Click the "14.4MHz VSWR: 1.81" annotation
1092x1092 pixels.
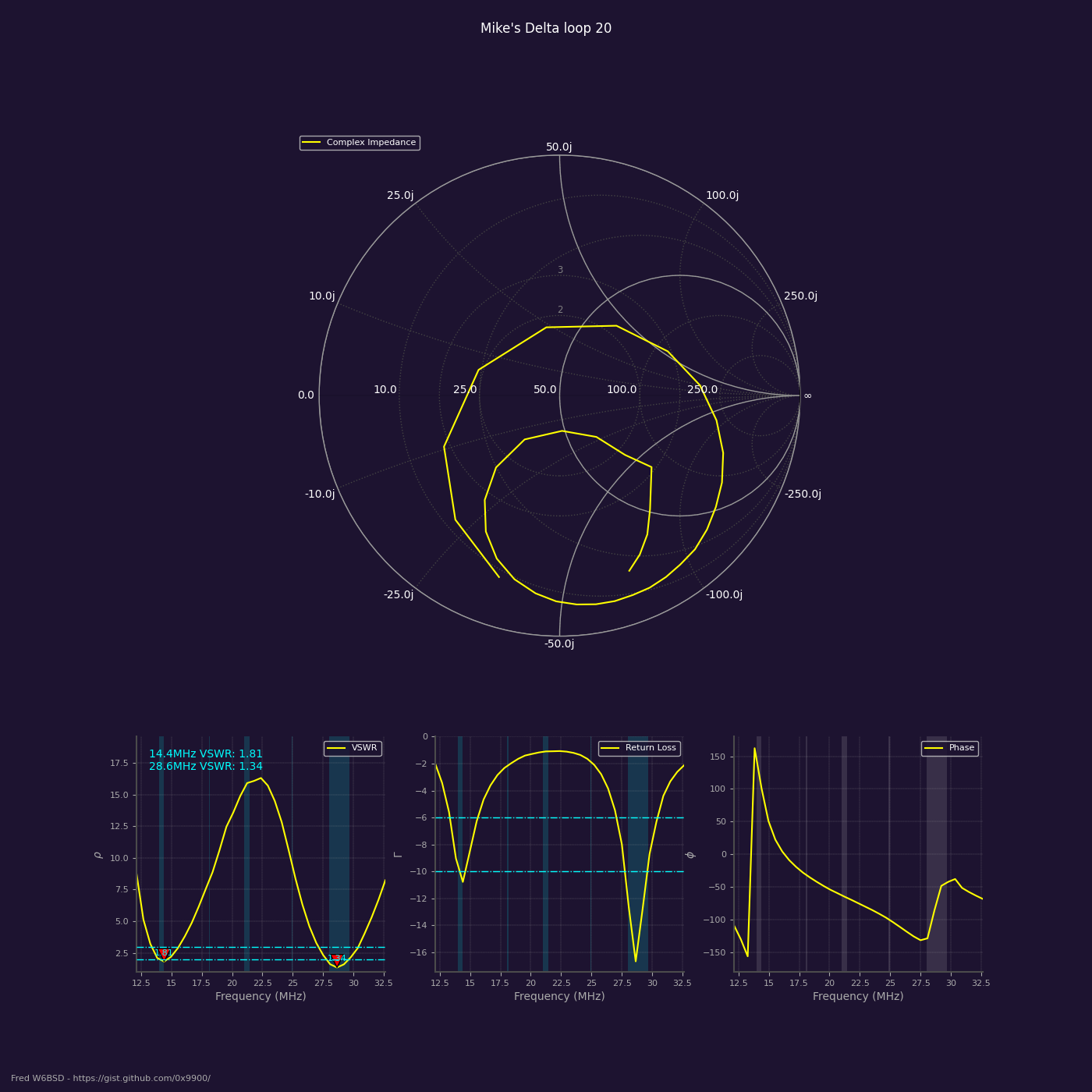tap(206, 754)
